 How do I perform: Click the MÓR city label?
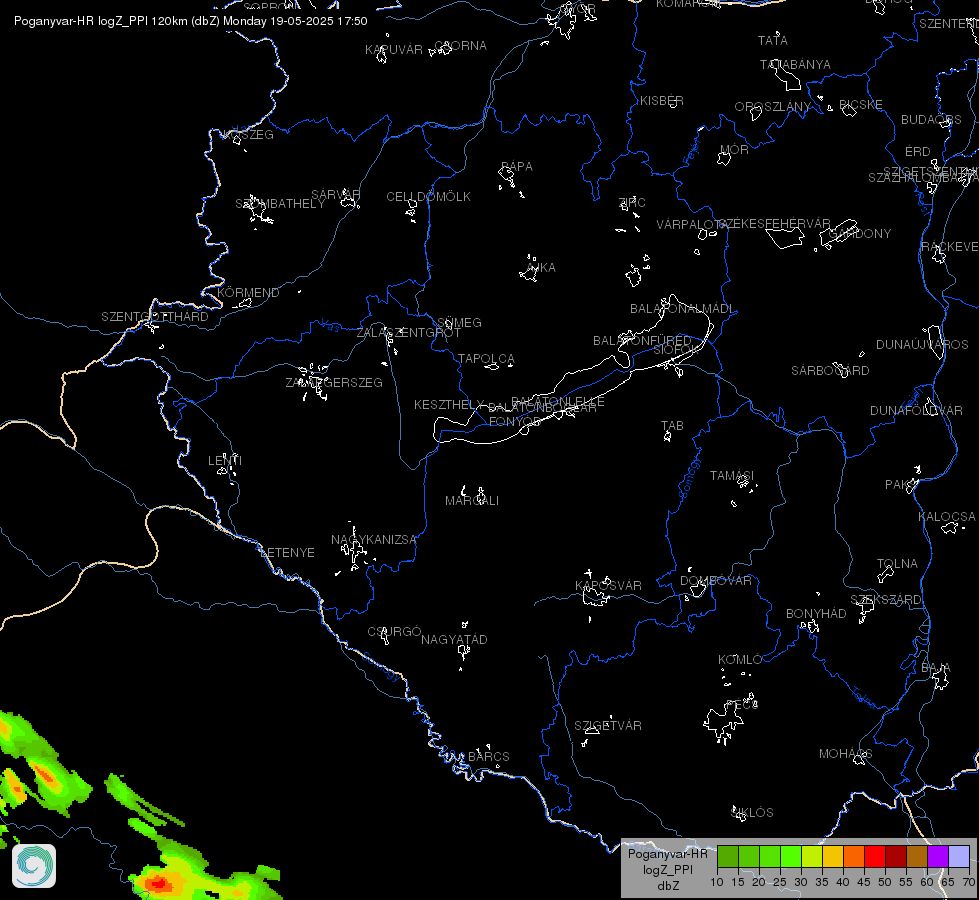[x=734, y=149]
